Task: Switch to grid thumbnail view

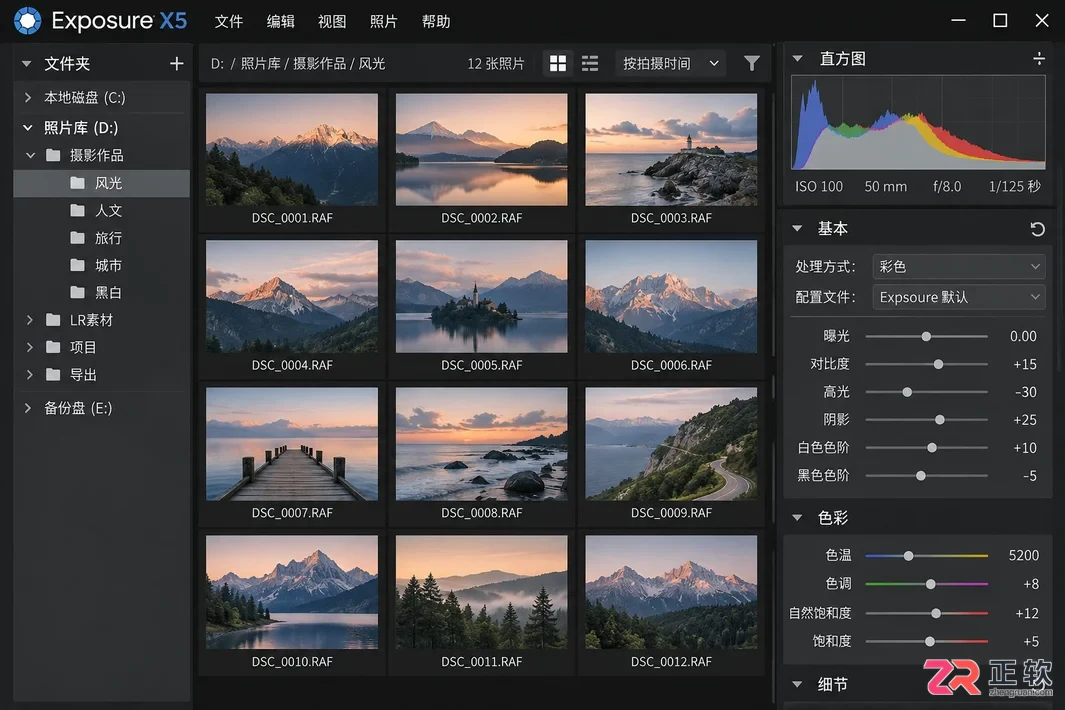Action: (x=558, y=63)
